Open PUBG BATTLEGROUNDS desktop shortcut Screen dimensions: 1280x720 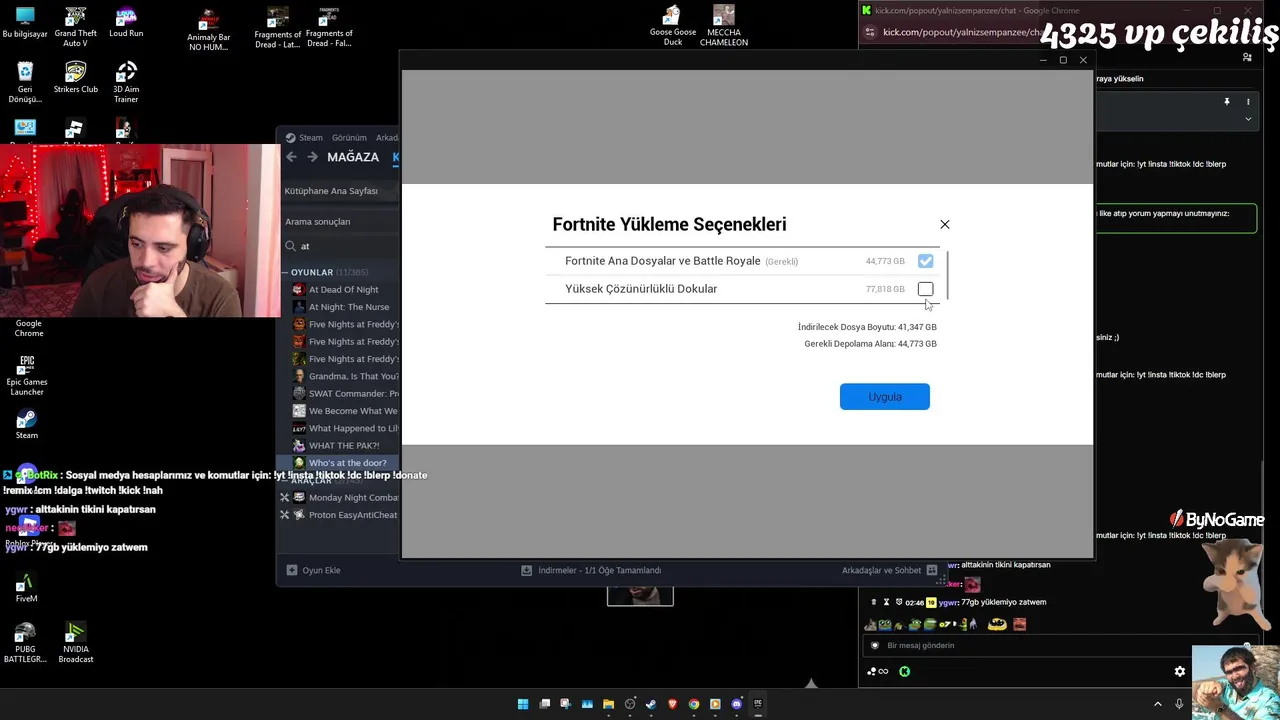coord(25,643)
